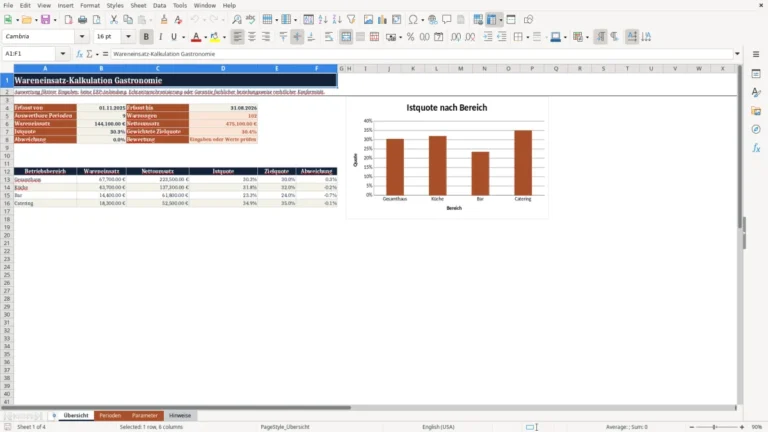Click the Function Wizard fx icon
Screen dimensions: 768x432
(x=79, y=54)
